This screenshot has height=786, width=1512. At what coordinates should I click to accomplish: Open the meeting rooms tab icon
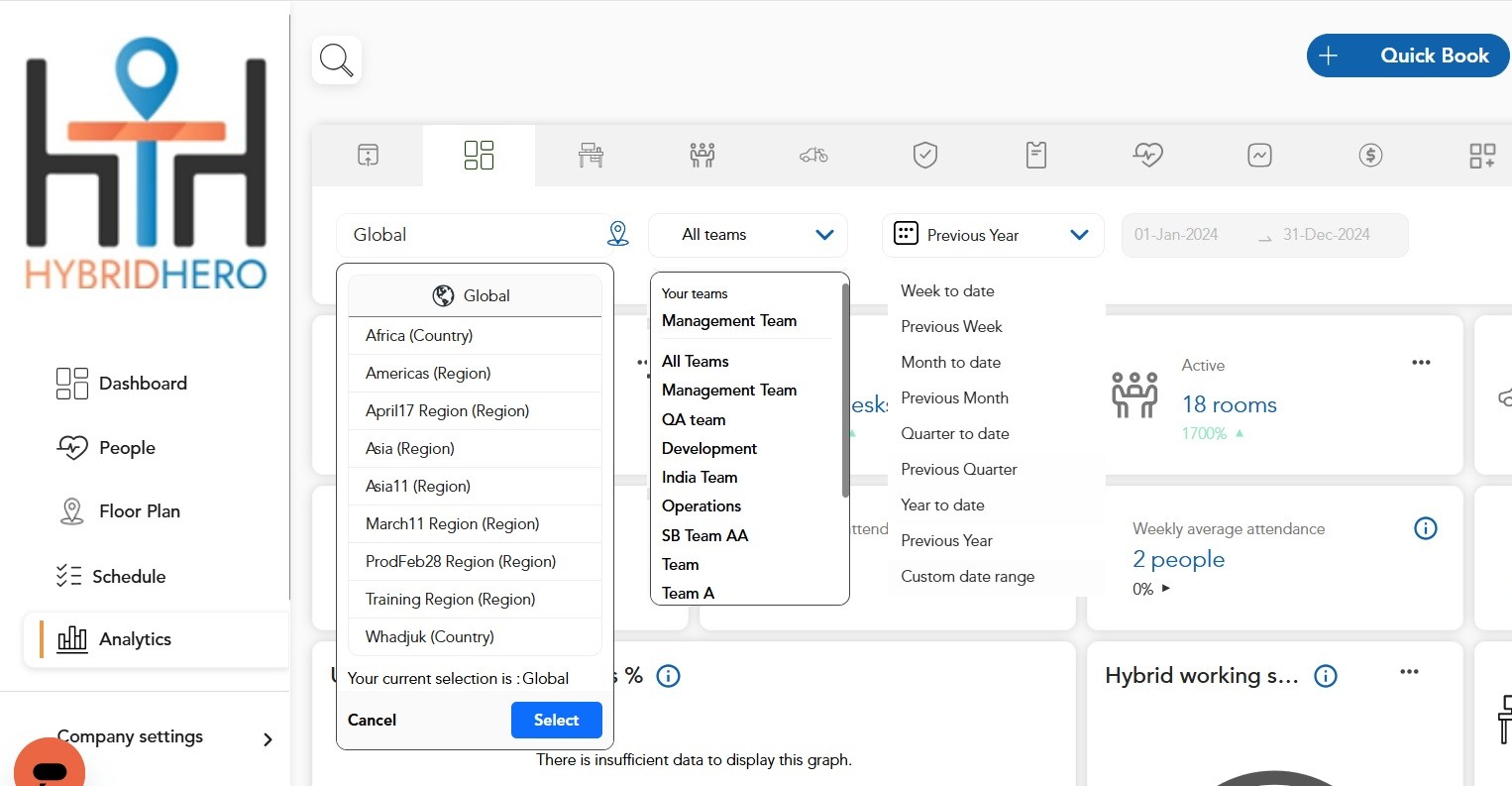tap(702, 155)
